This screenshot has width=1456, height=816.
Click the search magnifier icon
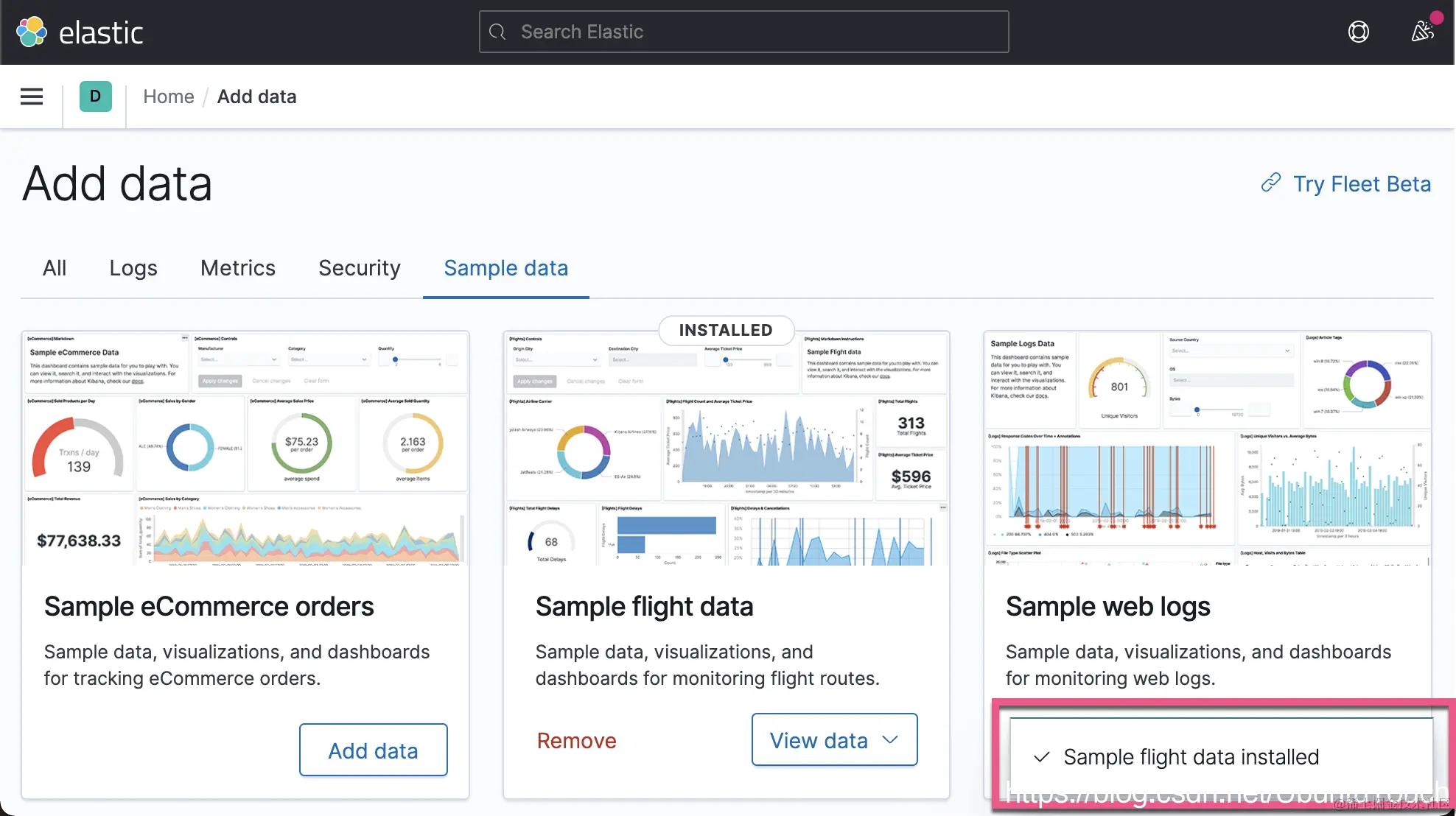point(498,32)
